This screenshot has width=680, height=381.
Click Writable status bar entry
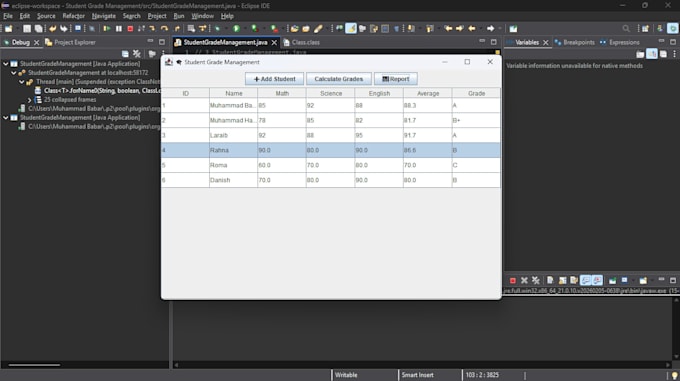point(346,375)
